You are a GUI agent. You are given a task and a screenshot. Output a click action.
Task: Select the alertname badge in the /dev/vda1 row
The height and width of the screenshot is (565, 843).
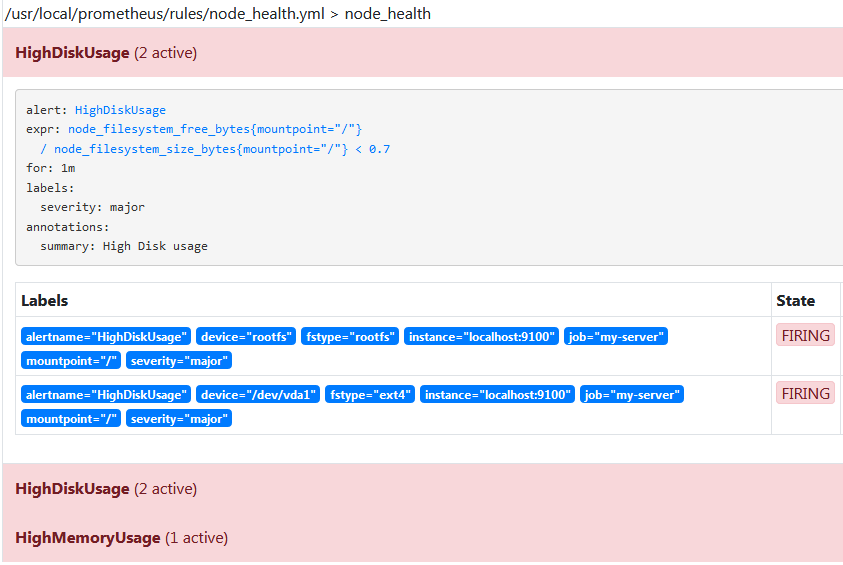106,395
